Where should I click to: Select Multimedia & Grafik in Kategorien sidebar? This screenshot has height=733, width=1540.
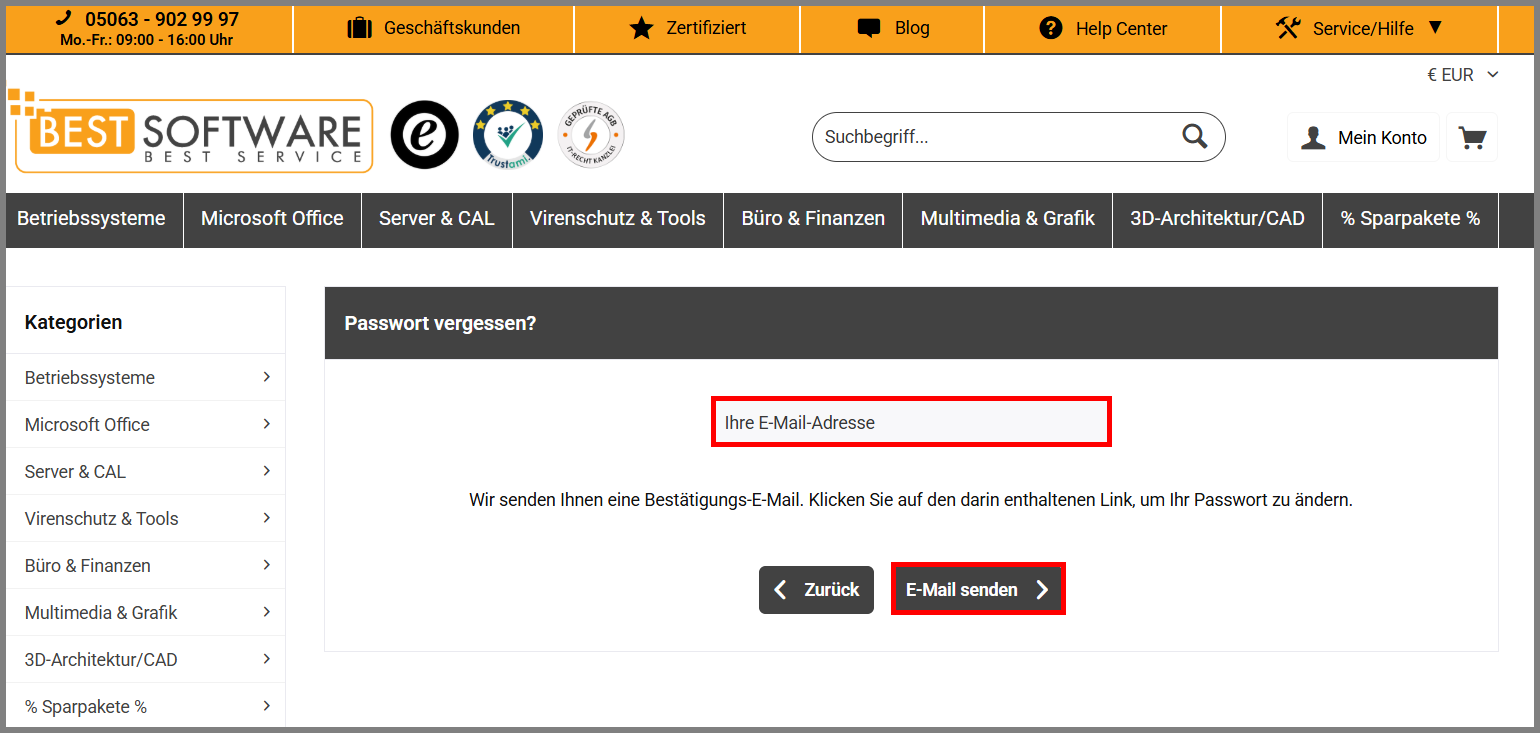[x=145, y=612]
